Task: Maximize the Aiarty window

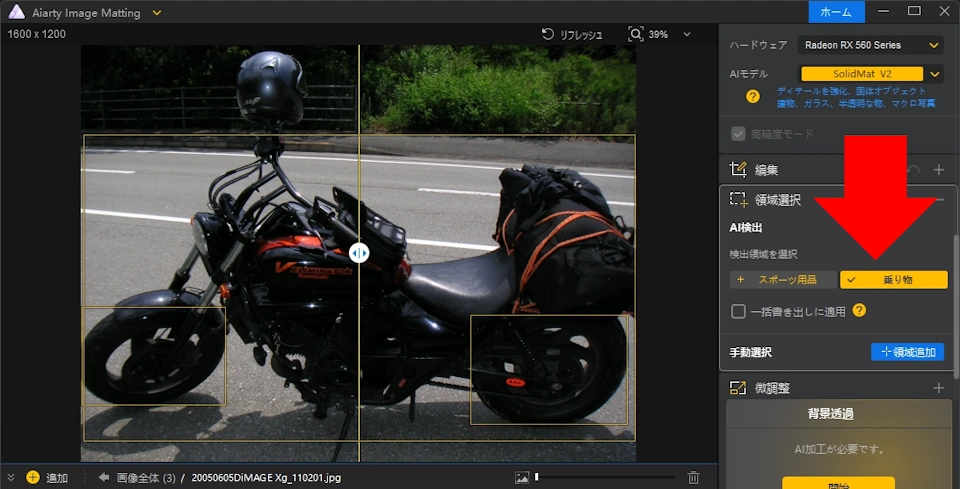Action: (914, 11)
